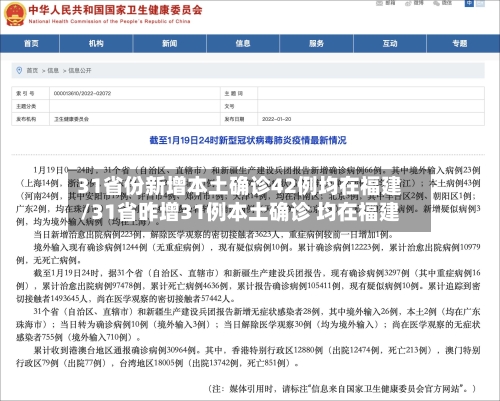Click the national emblem logo
Image resolution: width=500 pixels, height=401 pixels.
tap(14, 14)
